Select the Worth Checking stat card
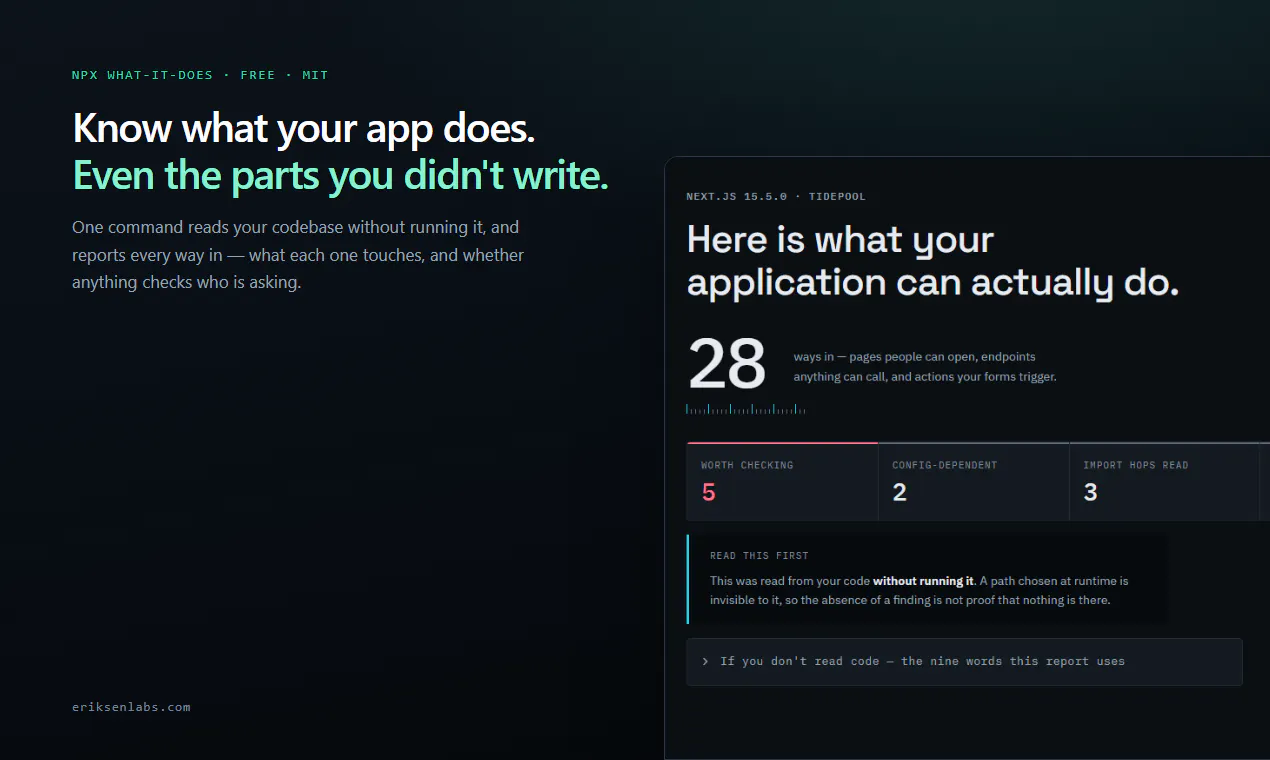The height and width of the screenshot is (760, 1270). (x=782, y=482)
